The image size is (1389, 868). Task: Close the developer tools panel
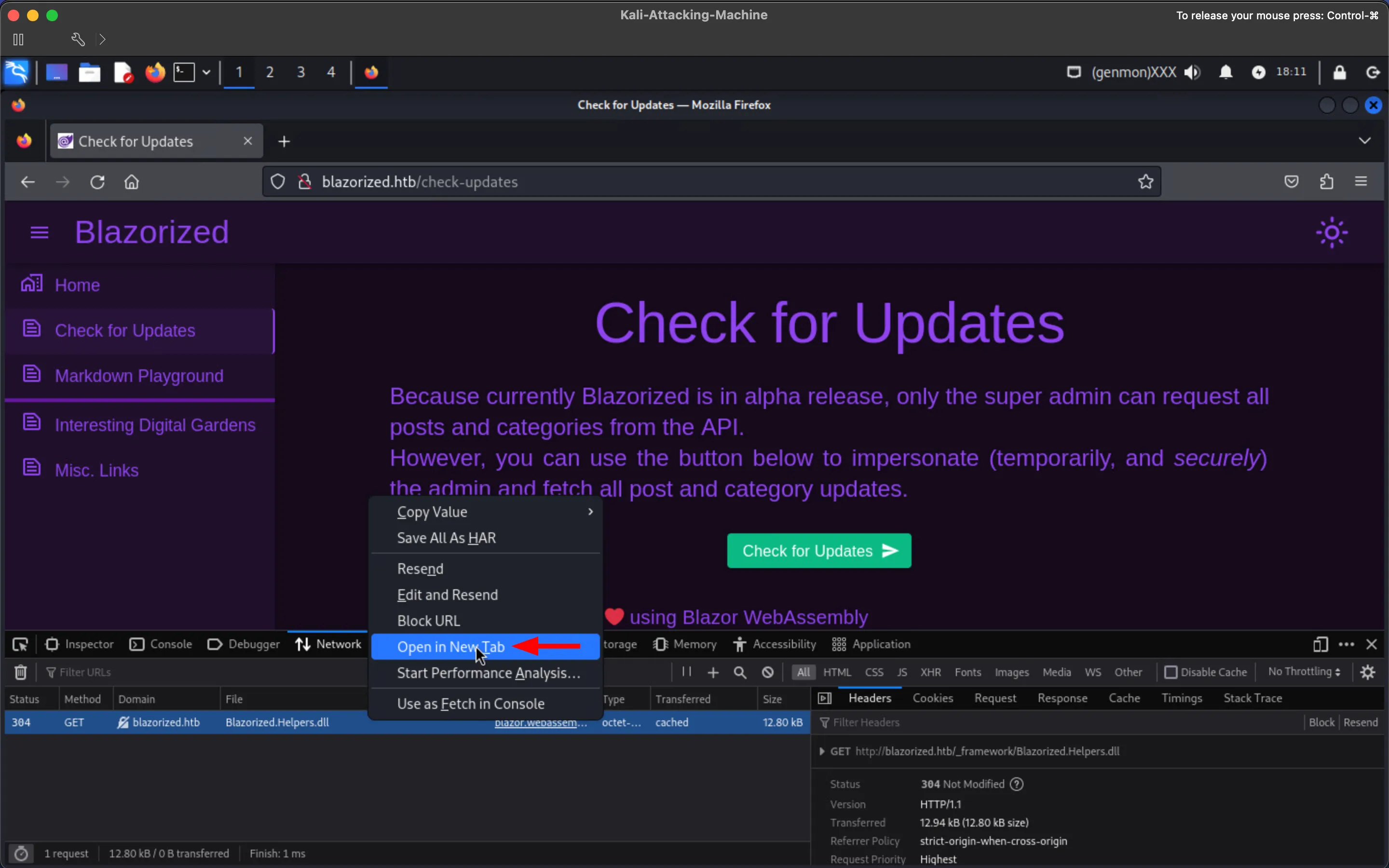coord(1371,644)
